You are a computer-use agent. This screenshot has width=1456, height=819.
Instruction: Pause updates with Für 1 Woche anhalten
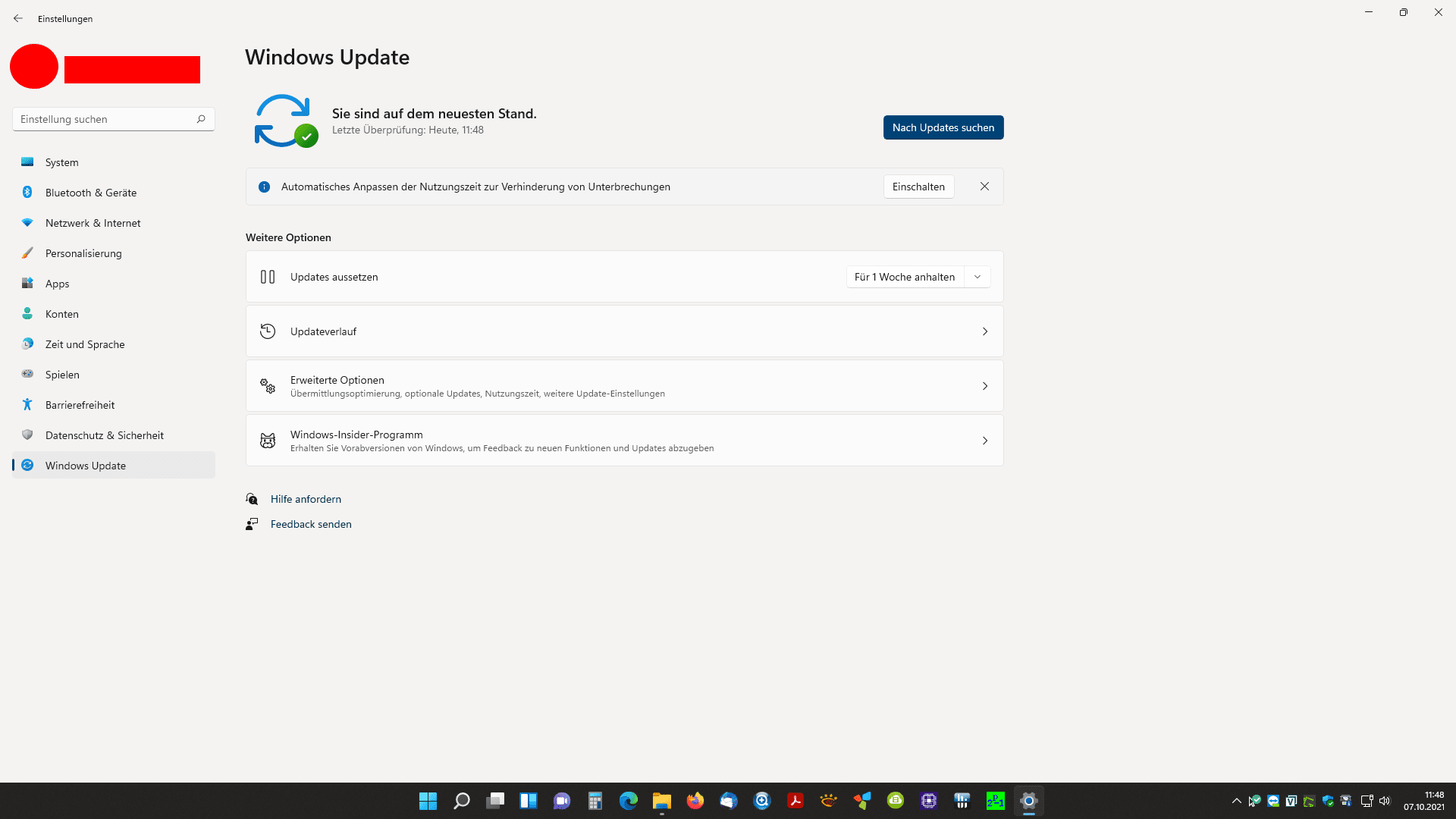point(905,277)
